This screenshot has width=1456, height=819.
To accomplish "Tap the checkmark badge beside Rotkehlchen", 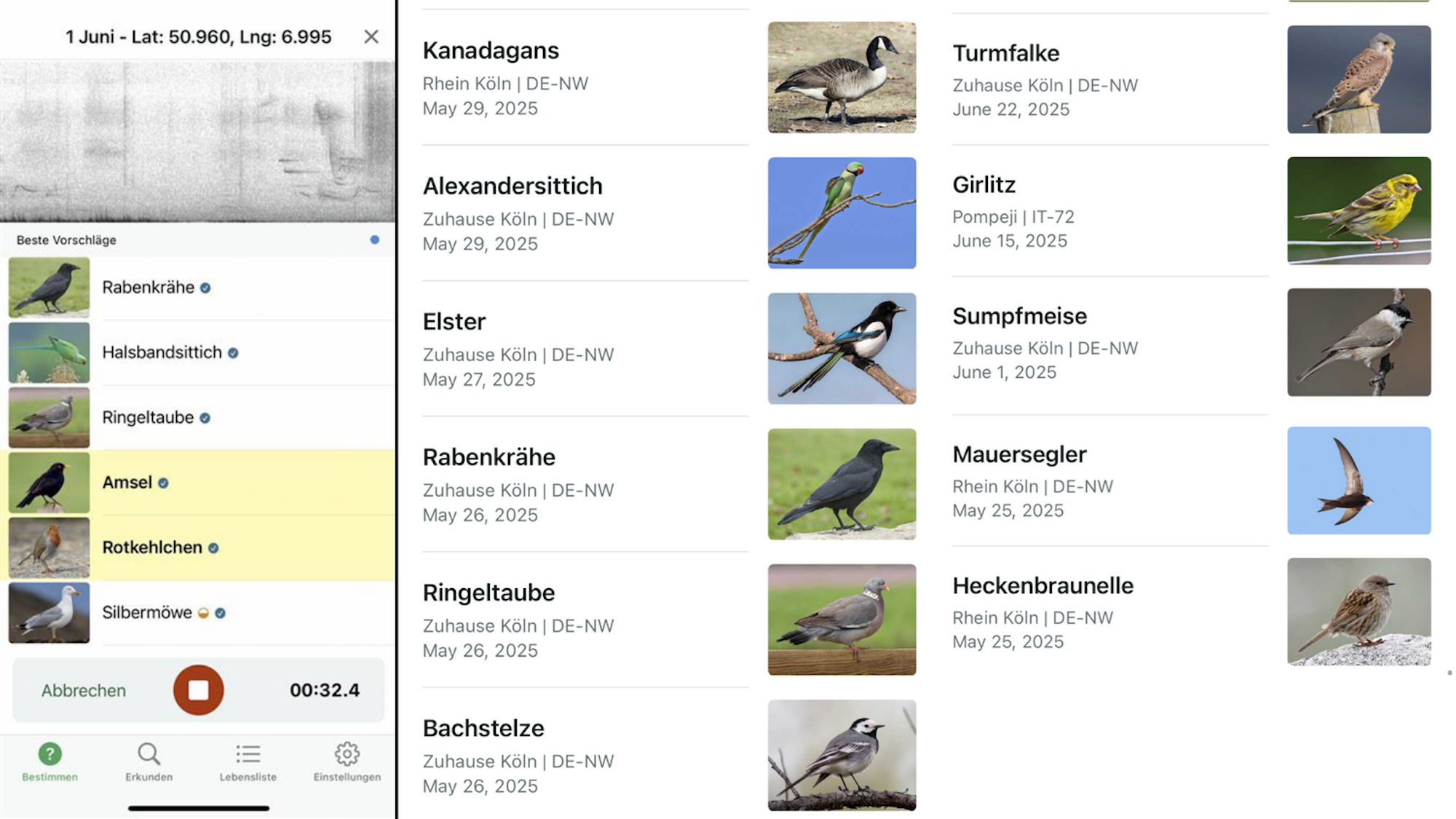I will [x=214, y=547].
